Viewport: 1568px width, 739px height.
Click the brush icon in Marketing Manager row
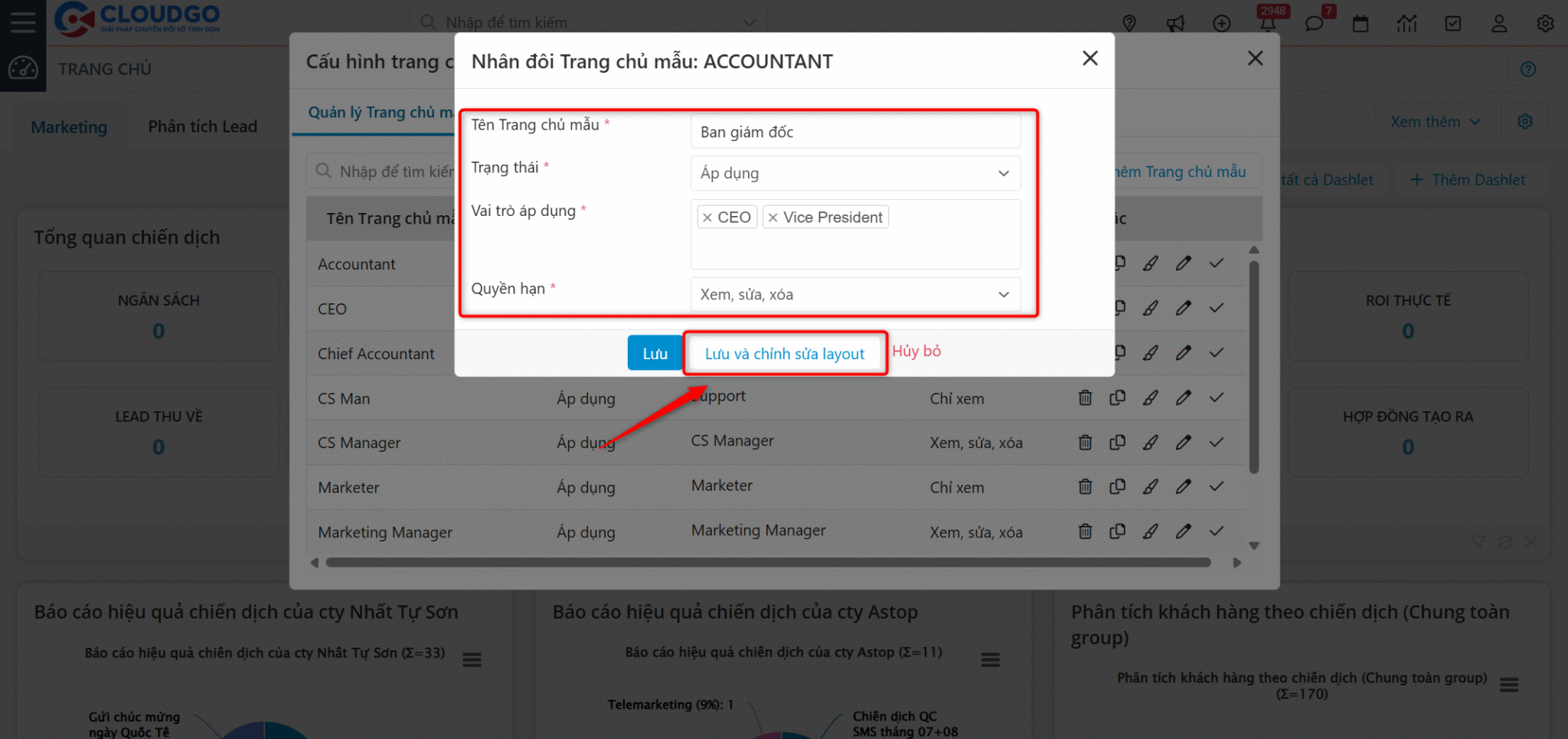1151,531
